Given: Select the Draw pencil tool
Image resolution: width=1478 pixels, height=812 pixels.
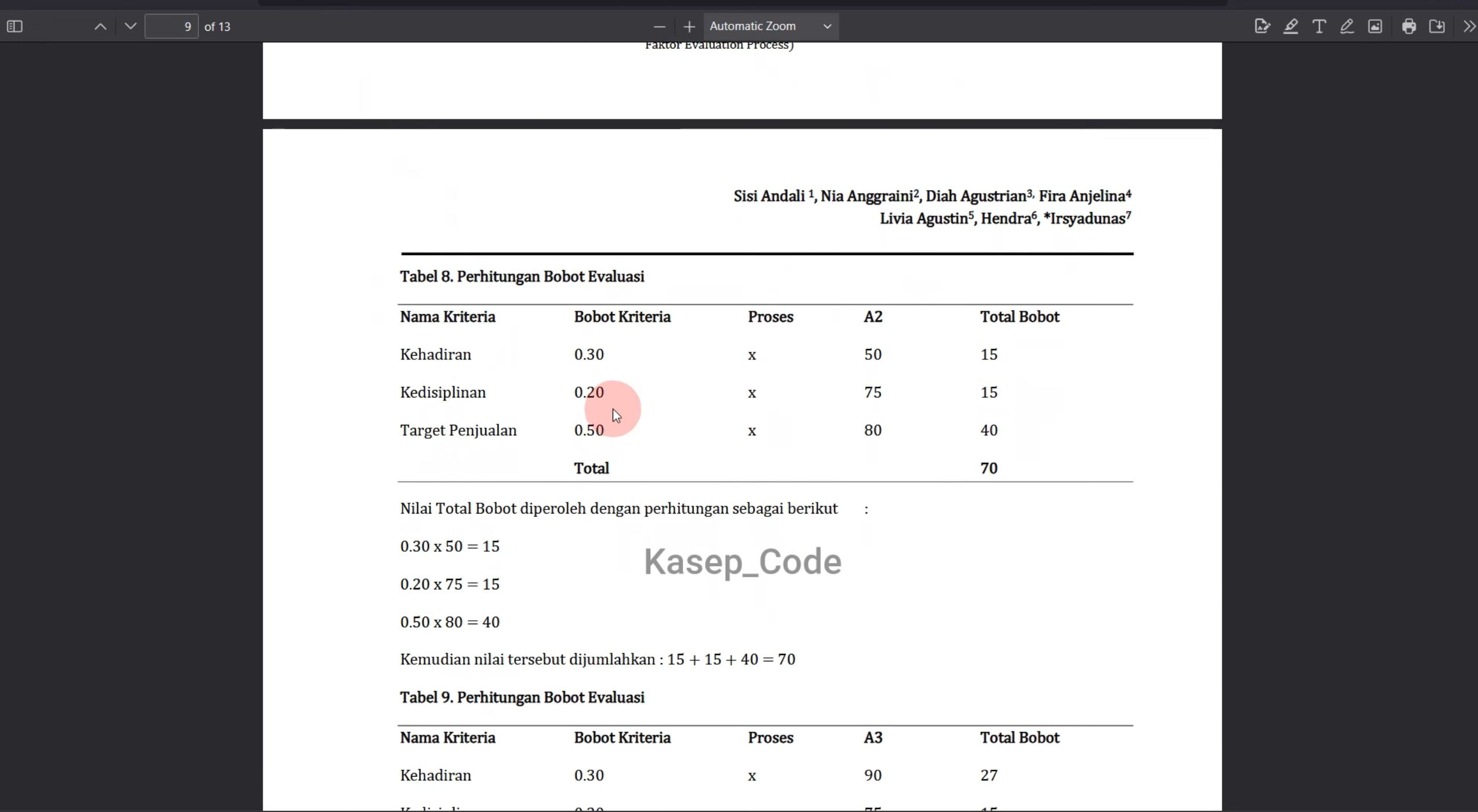Looking at the screenshot, I should pos(1347,27).
